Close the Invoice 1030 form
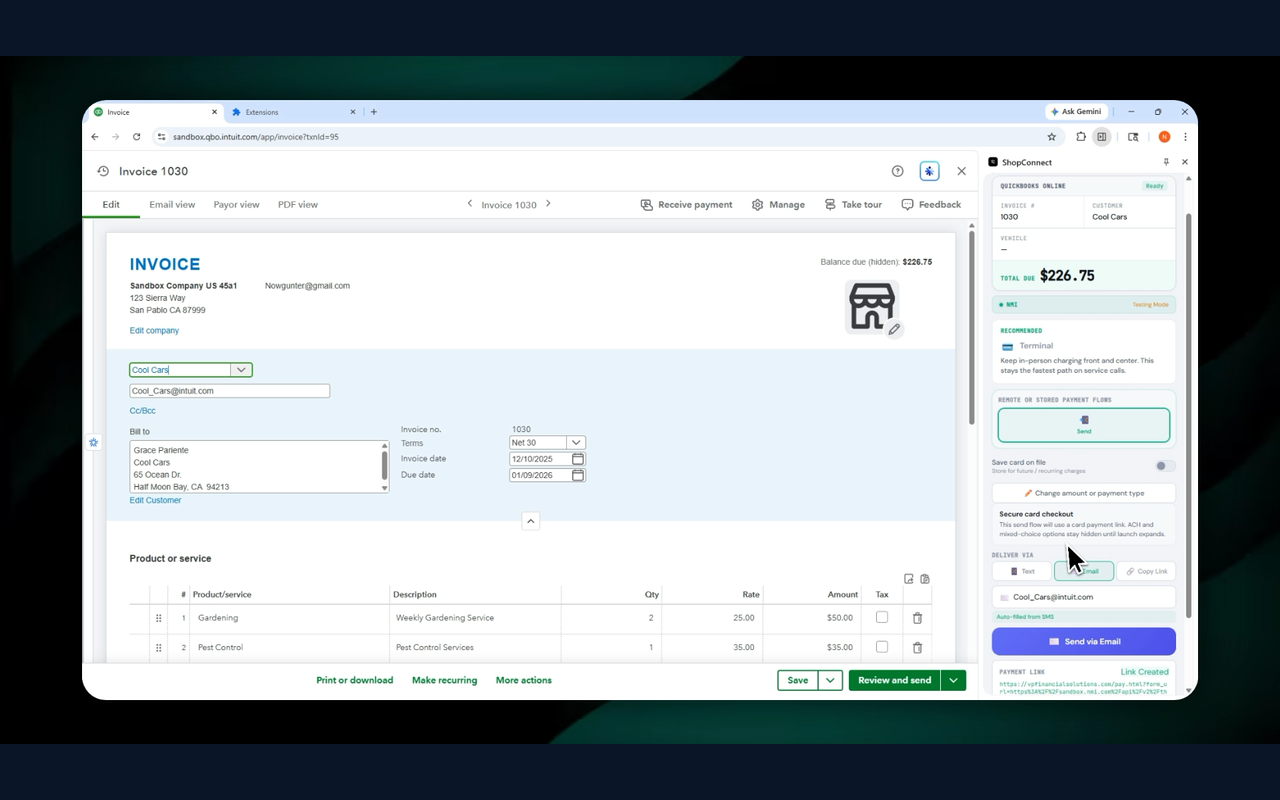 point(961,171)
